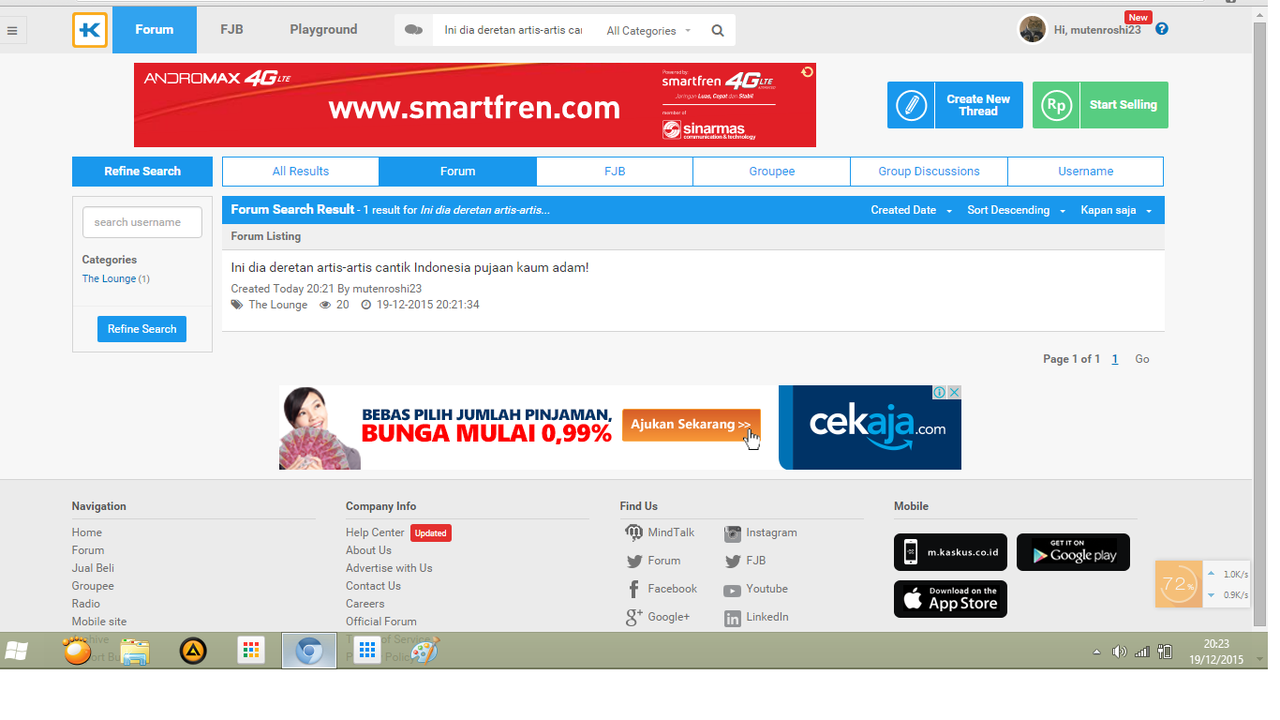Screen dimensions: 1280x720
Task: Select the Groupee search tab
Action: point(771,171)
